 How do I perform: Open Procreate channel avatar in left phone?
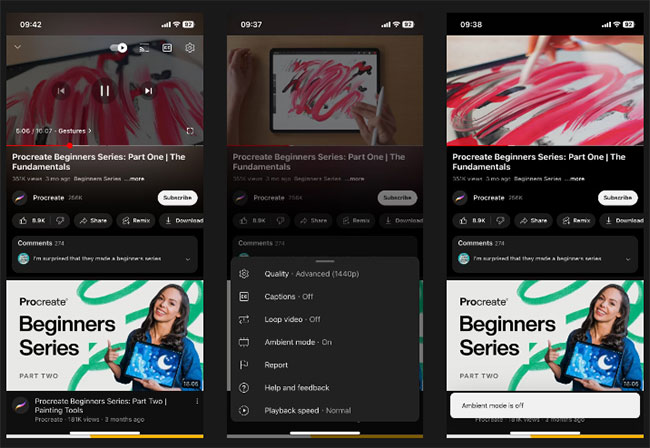[x=19, y=198]
